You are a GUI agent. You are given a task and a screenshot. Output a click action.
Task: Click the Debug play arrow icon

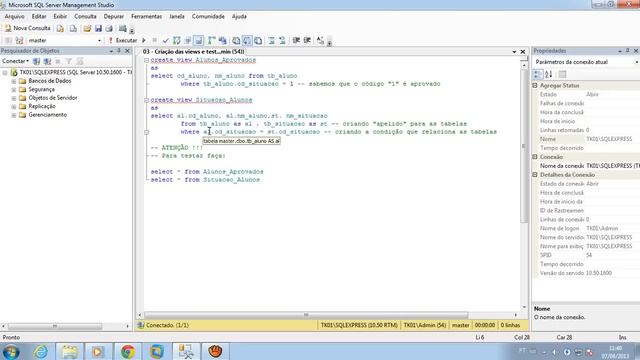pos(144,40)
